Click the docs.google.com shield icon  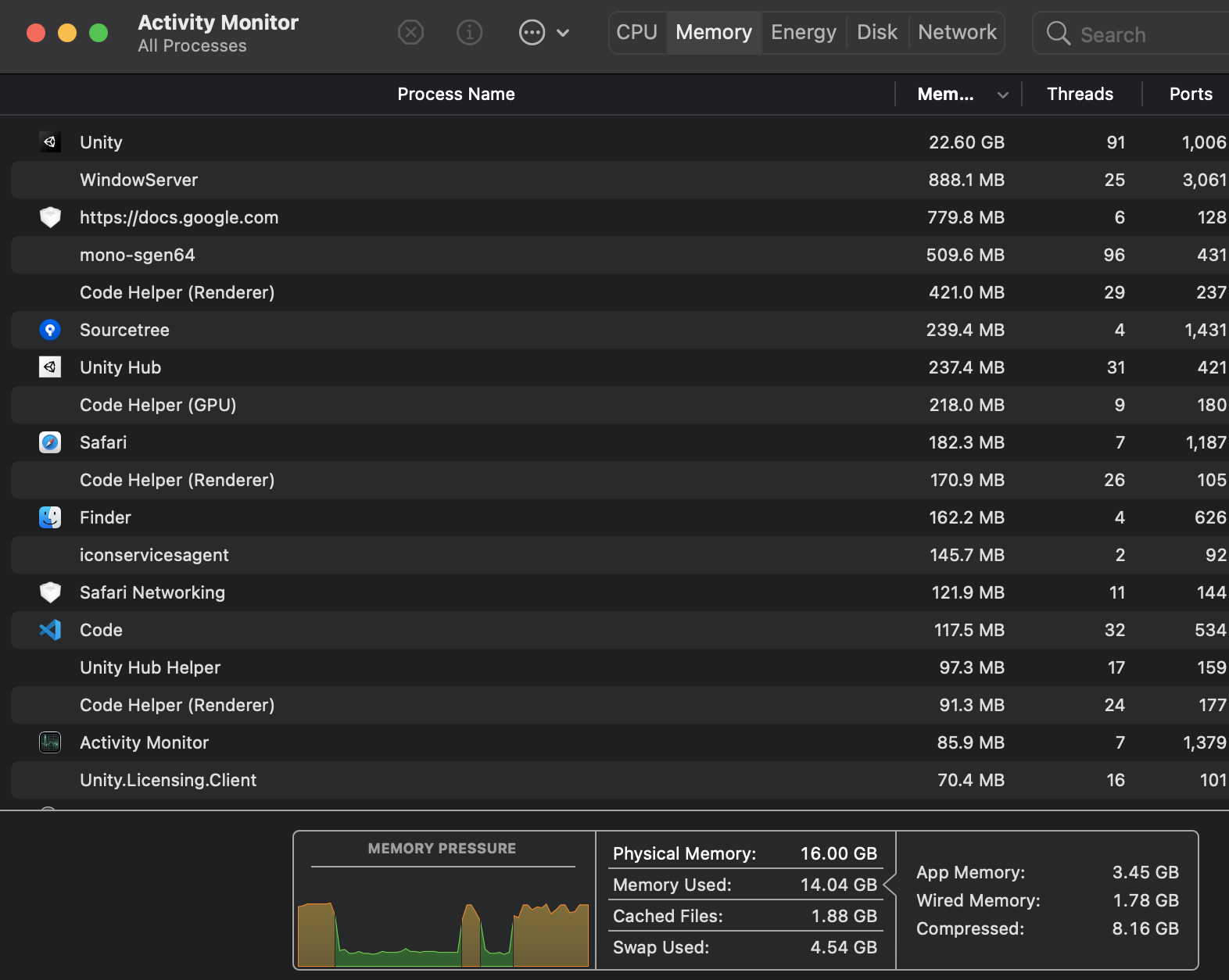click(x=50, y=217)
